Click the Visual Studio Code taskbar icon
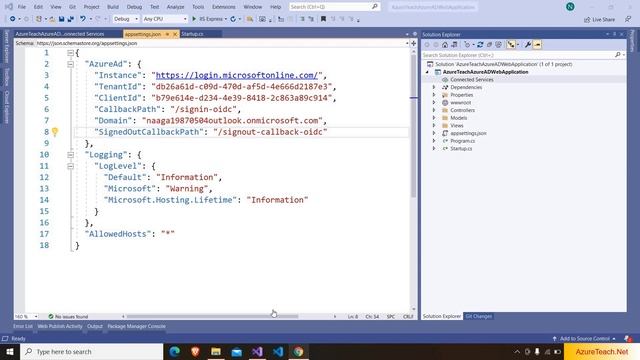The height and width of the screenshot is (360, 640). [278, 351]
